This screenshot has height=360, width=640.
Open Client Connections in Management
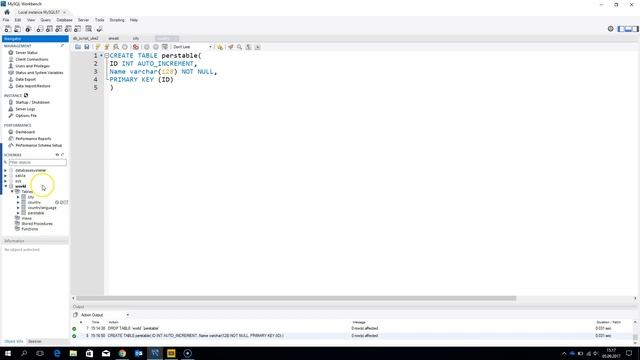31,59
